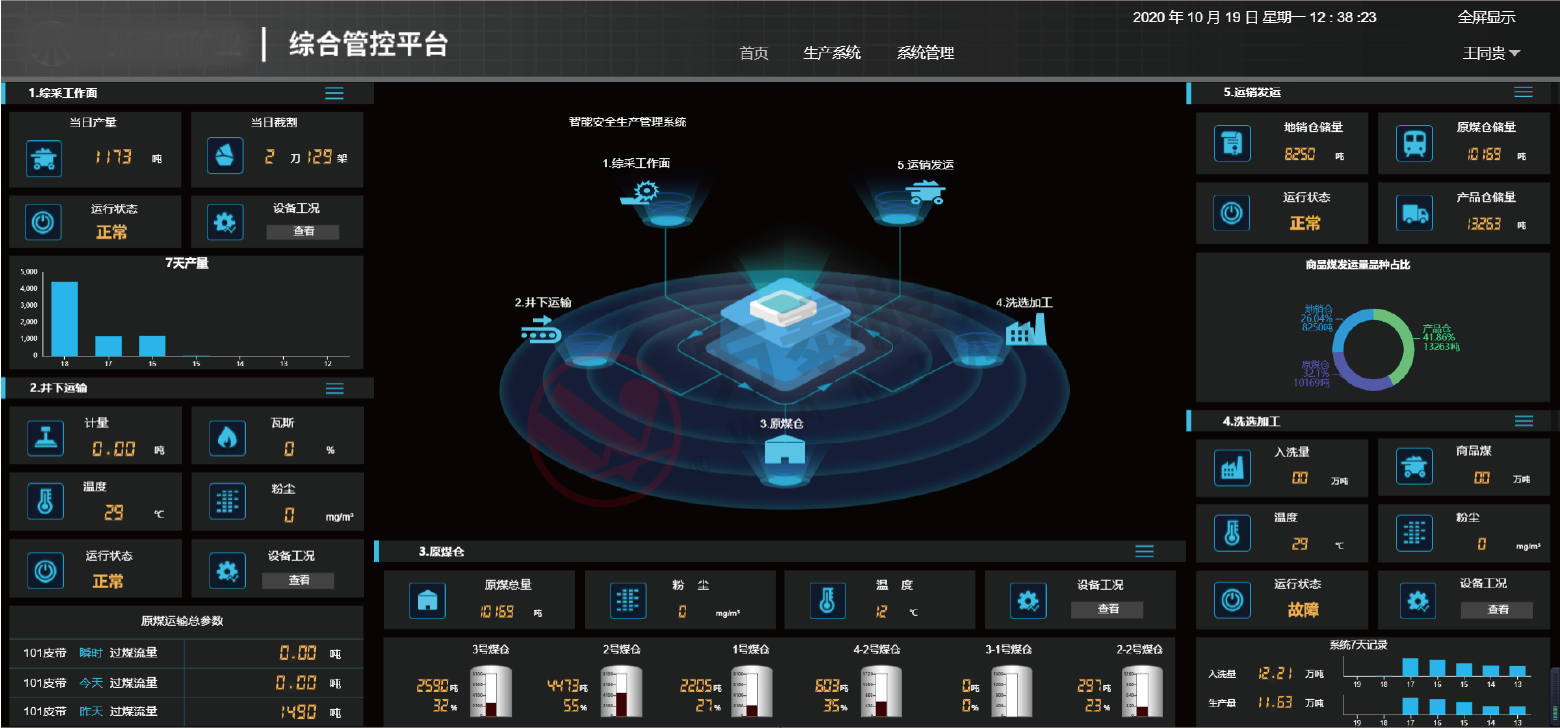Image resolution: width=1560 pixels, height=728 pixels.
Task: Expand the 原煤仓 panel hamburger menu
Action: [x=1144, y=551]
